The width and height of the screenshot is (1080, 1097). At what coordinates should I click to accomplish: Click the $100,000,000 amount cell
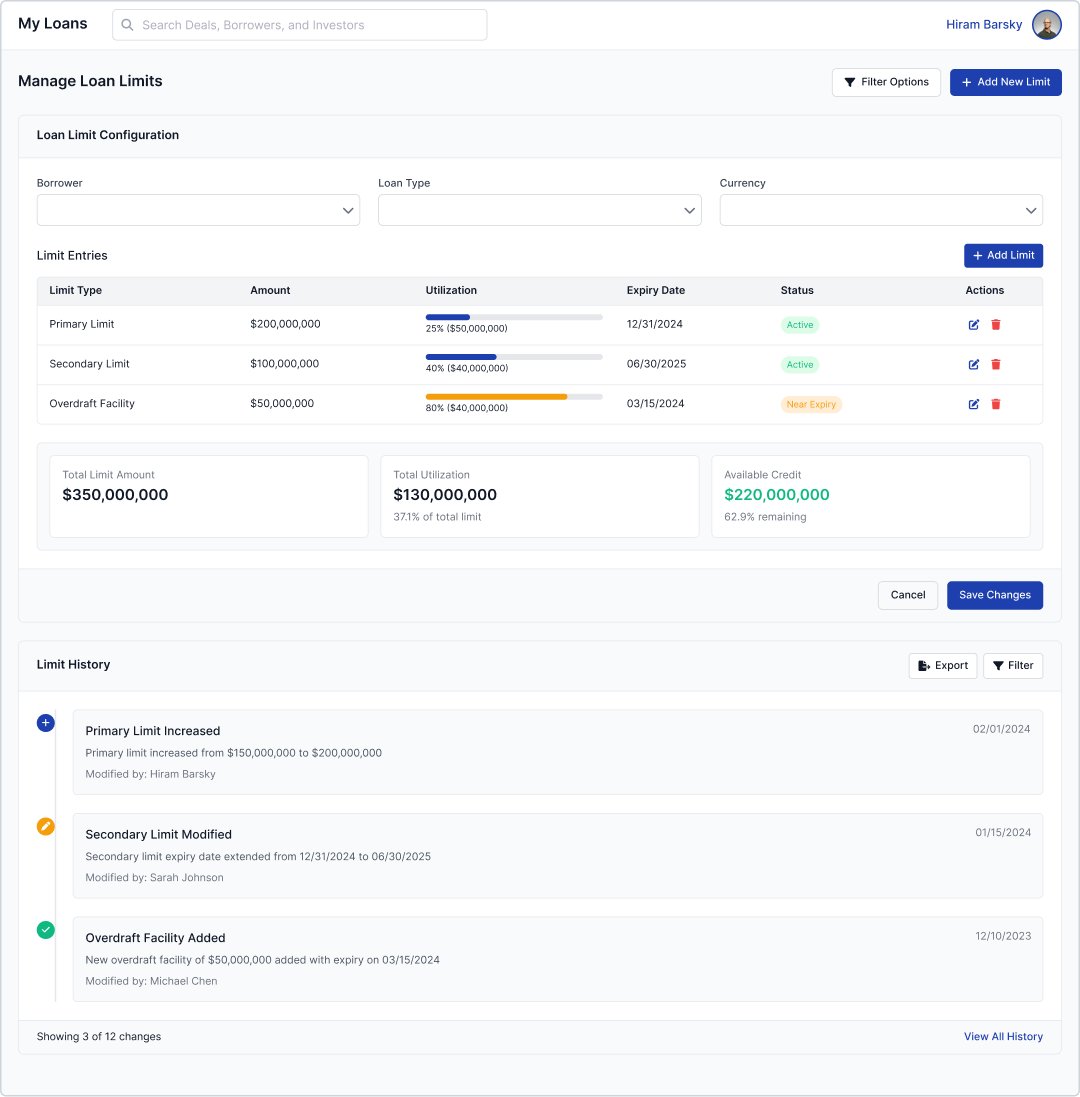pos(285,365)
